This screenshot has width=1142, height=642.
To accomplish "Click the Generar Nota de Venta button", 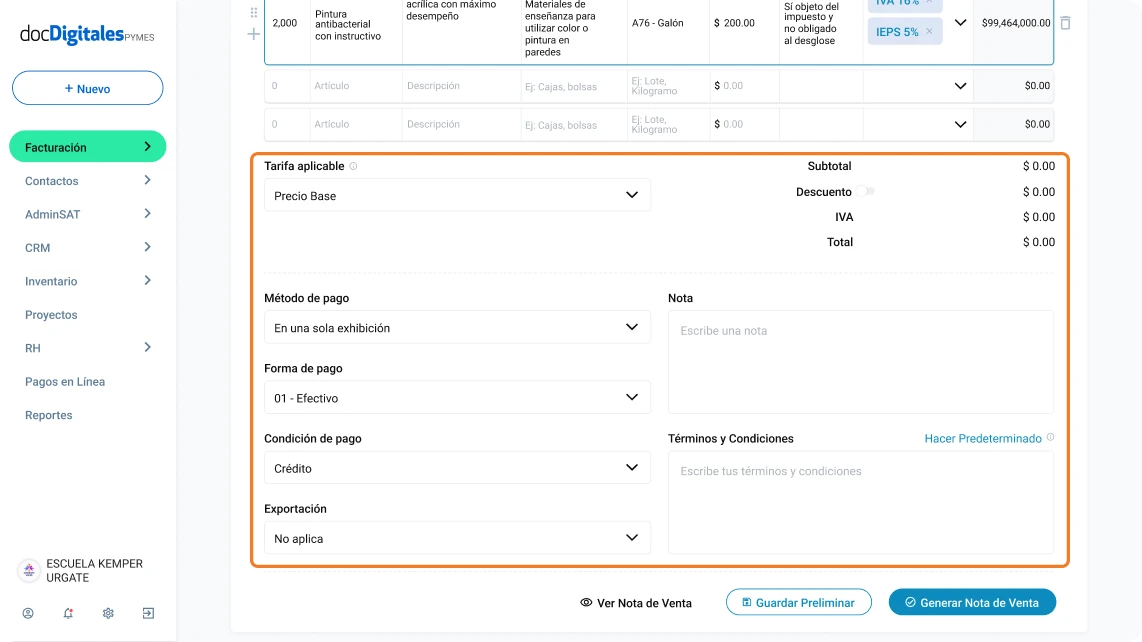I will pos(972,602).
